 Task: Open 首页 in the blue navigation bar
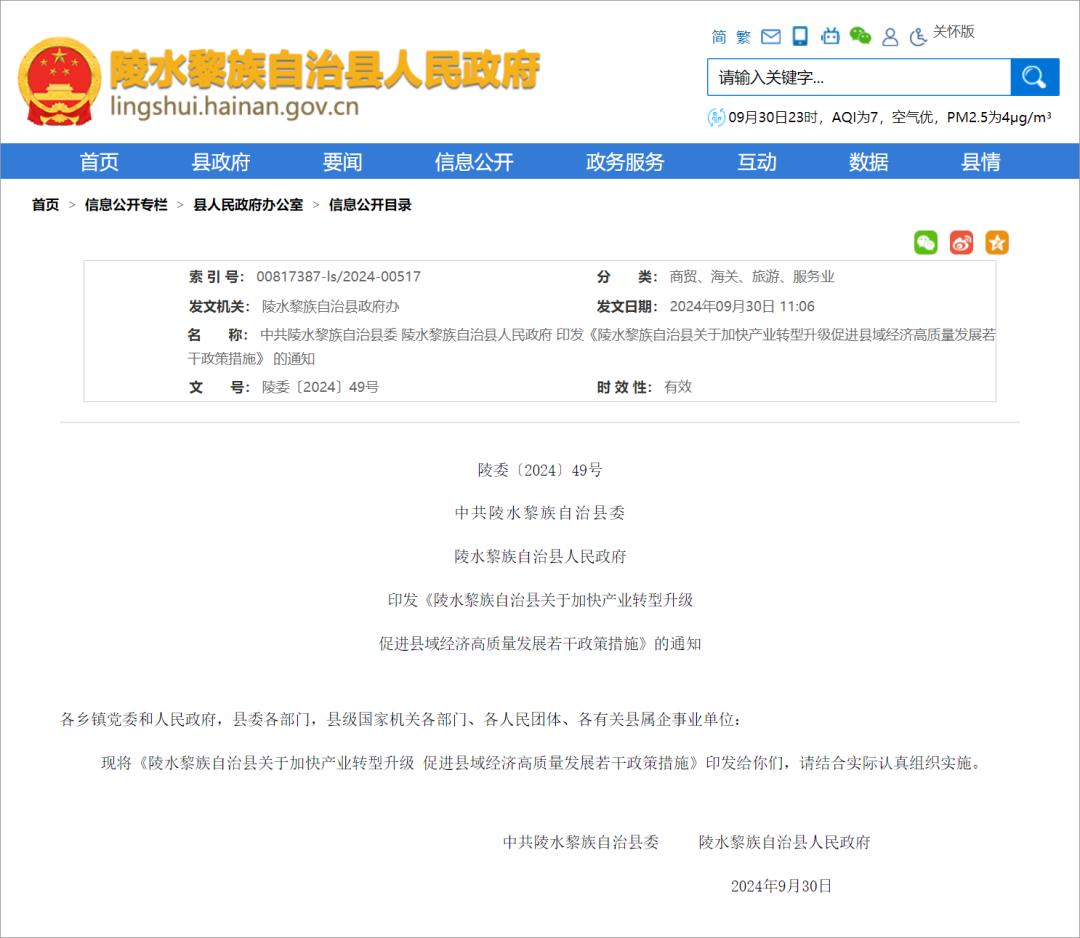click(x=99, y=162)
